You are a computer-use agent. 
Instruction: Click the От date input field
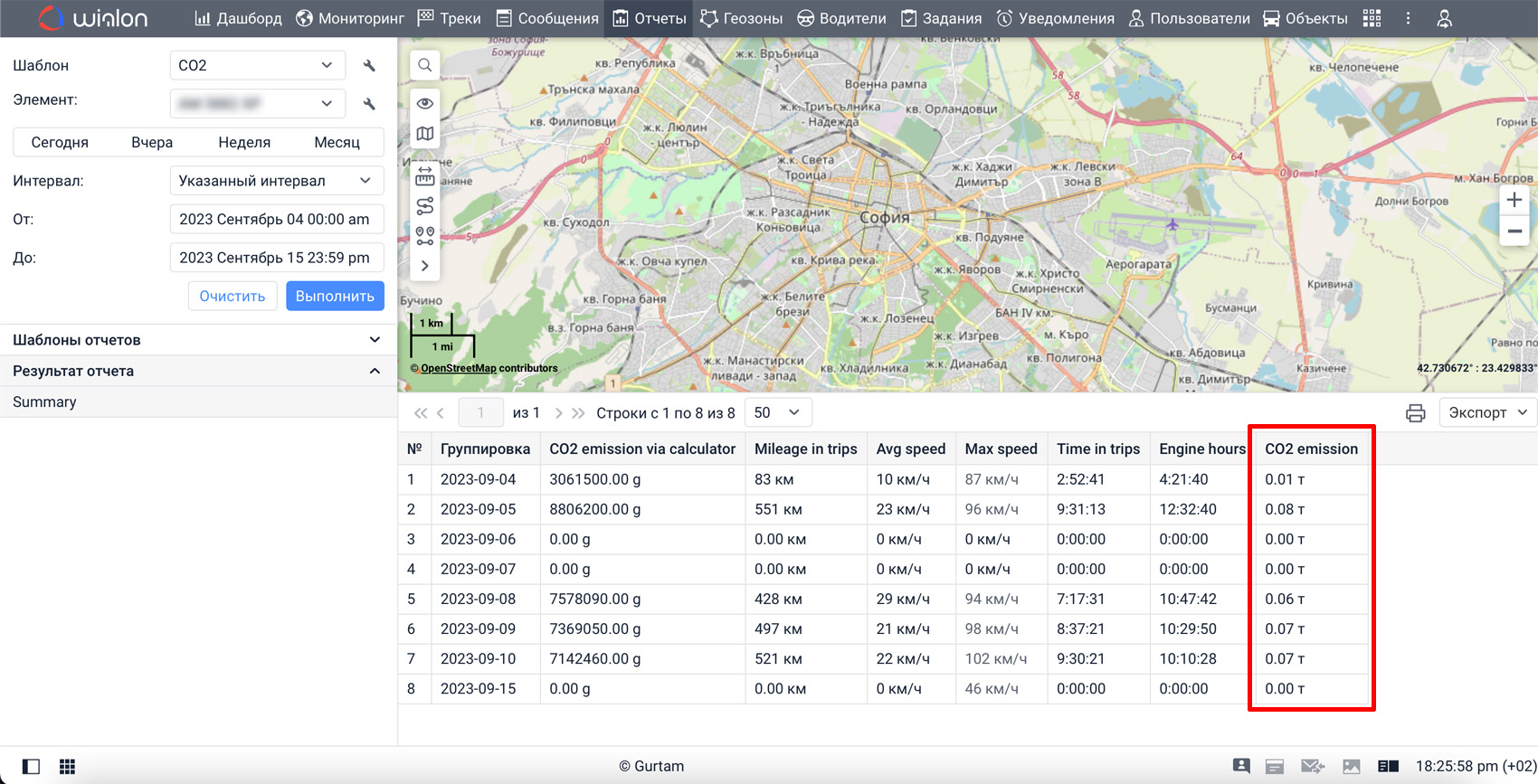[x=276, y=220]
